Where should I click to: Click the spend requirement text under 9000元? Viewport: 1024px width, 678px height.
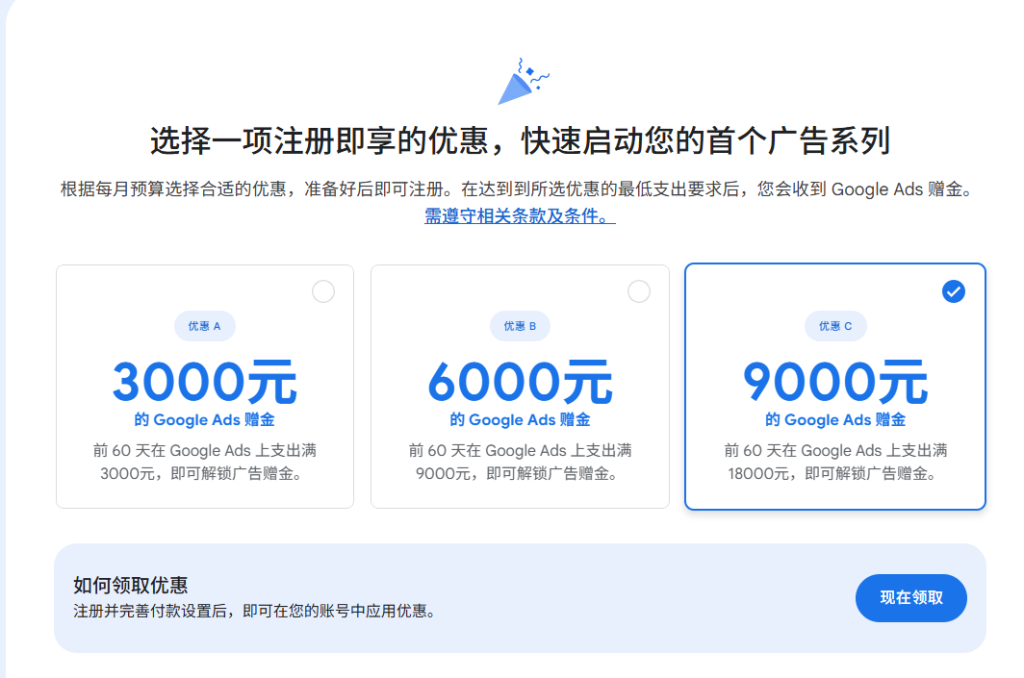pos(835,462)
